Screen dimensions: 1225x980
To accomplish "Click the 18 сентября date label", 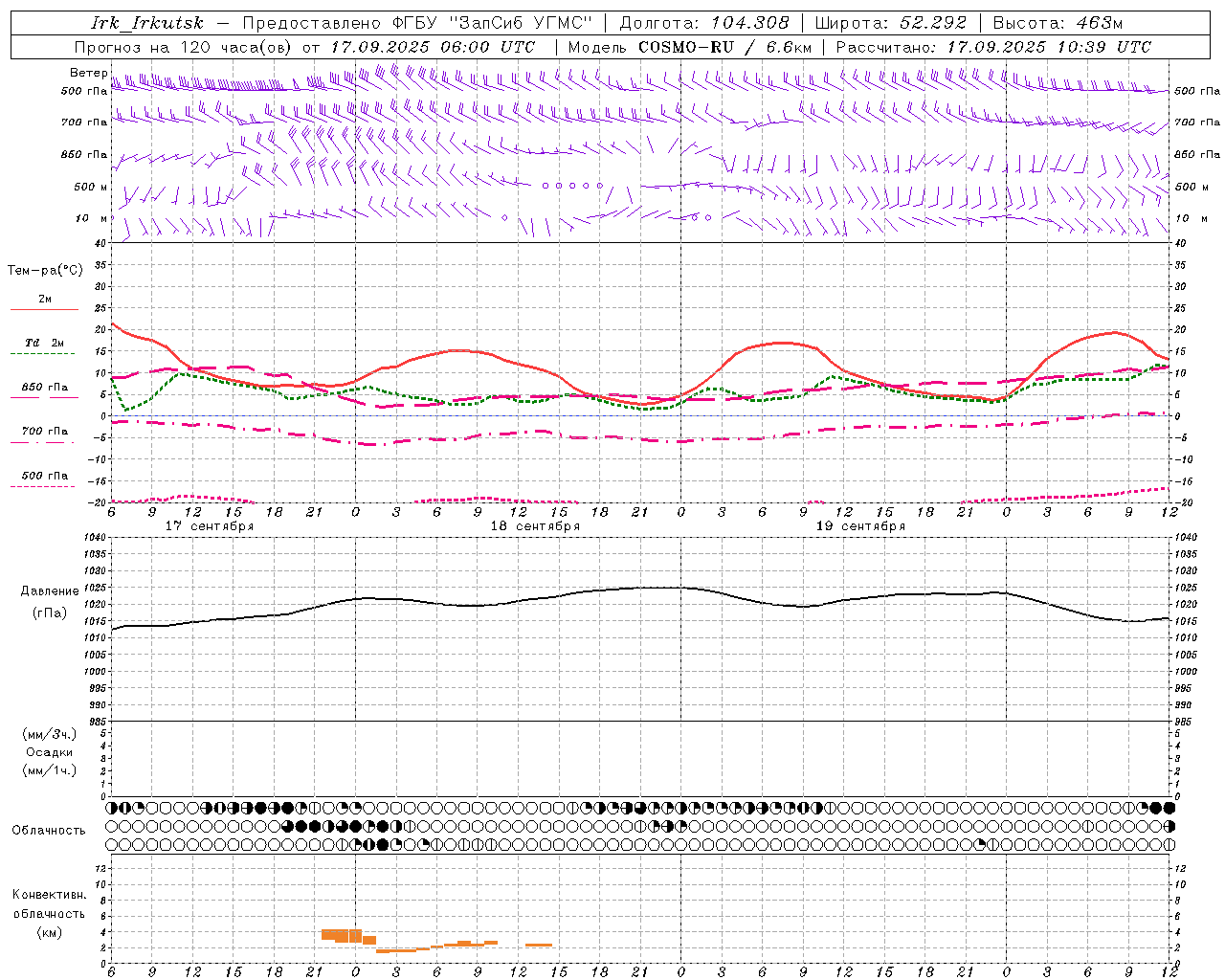I will pyautogui.click(x=535, y=525).
